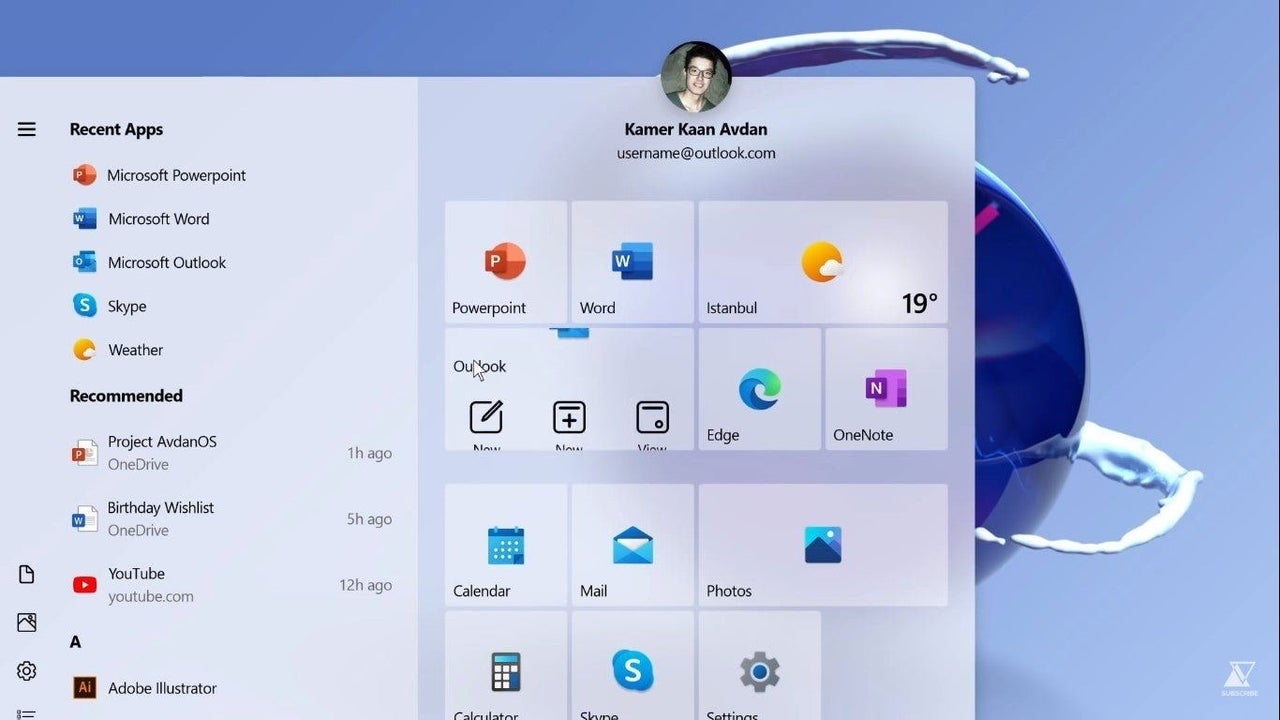Start Microsoft Outlook from Recent Apps
1280x720 pixels.
149,263
